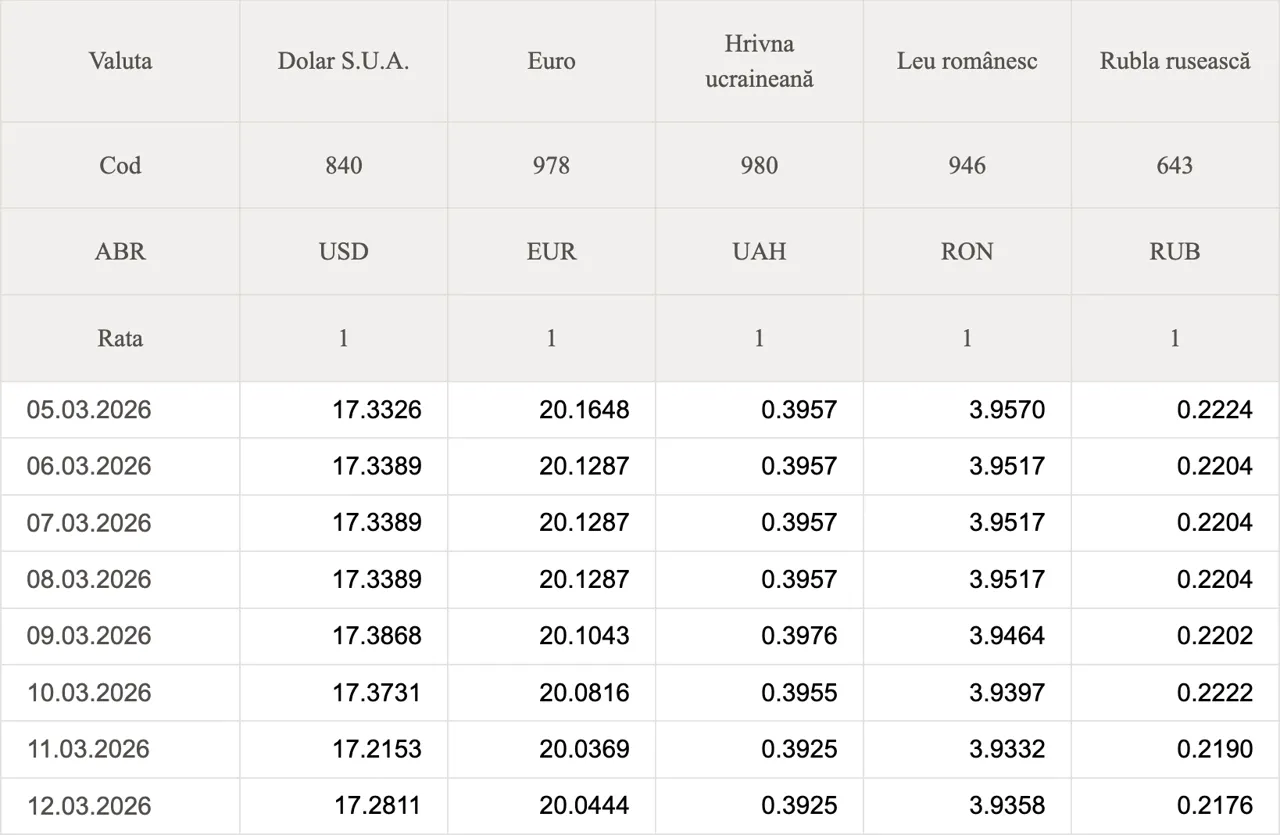Click RUB rate 0.2176
This screenshot has height=835, width=1280.
(1214, 806)
